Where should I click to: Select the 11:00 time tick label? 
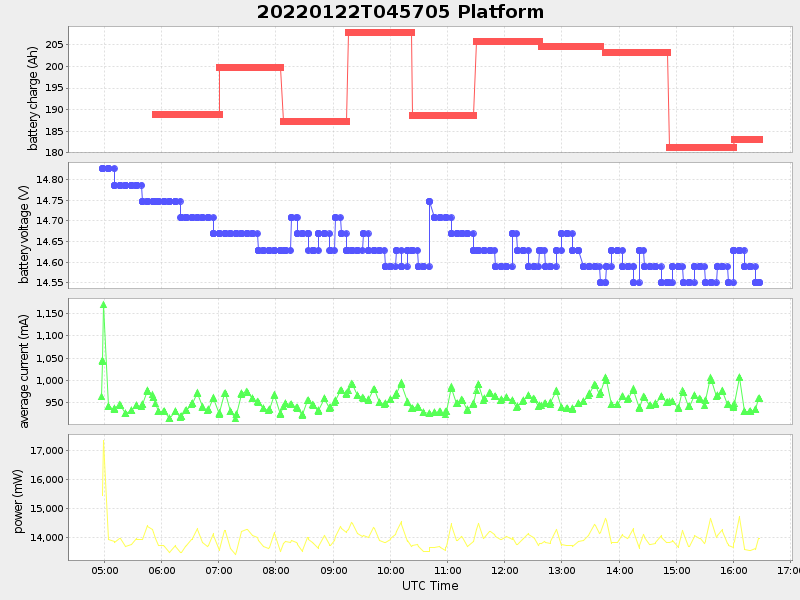(448, 570)
